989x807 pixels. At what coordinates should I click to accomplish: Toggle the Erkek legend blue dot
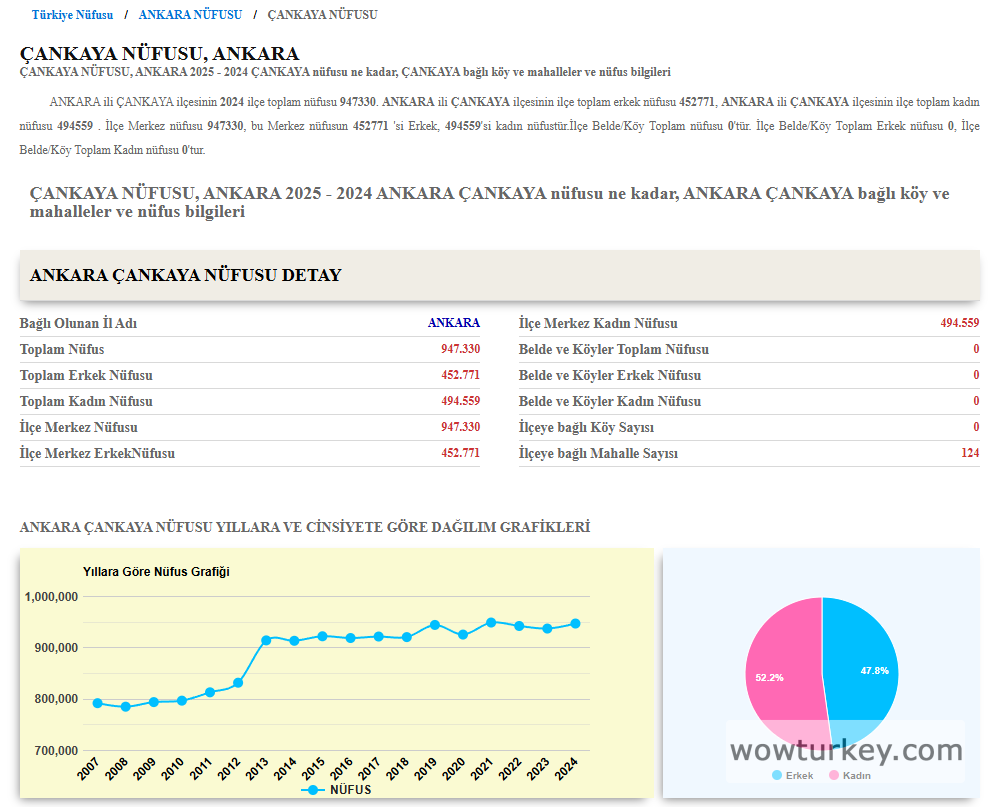click(x=777, y=775)
